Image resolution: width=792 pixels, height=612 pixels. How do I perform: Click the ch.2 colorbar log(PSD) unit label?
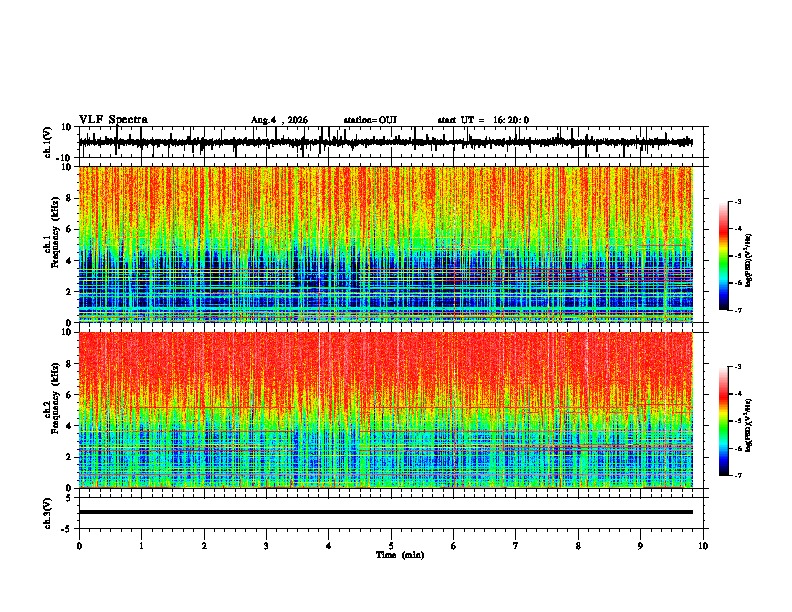pyautogui.click(x=749, y=425)
